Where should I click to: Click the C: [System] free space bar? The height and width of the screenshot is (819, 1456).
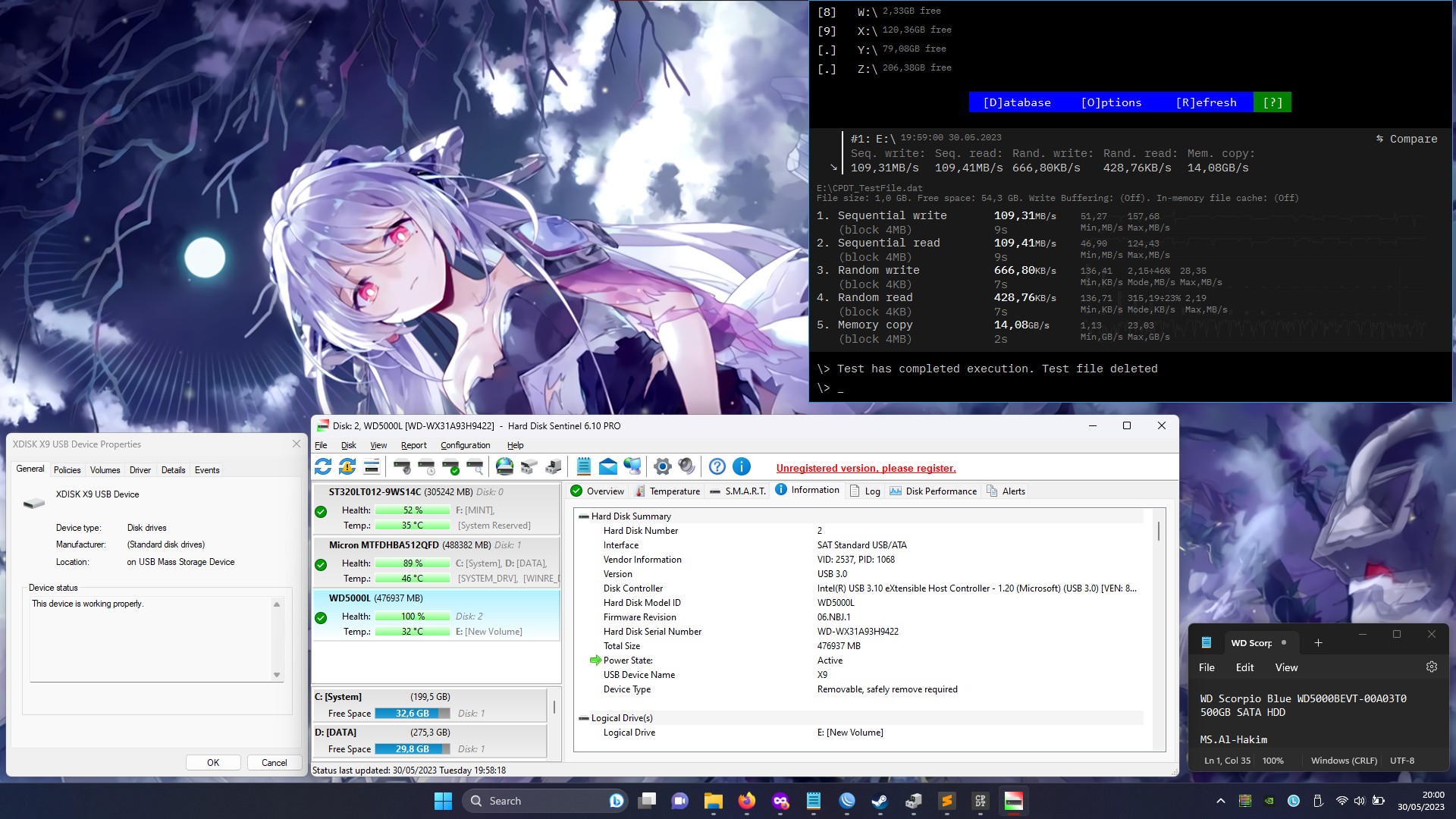click(x=413, y=714)
